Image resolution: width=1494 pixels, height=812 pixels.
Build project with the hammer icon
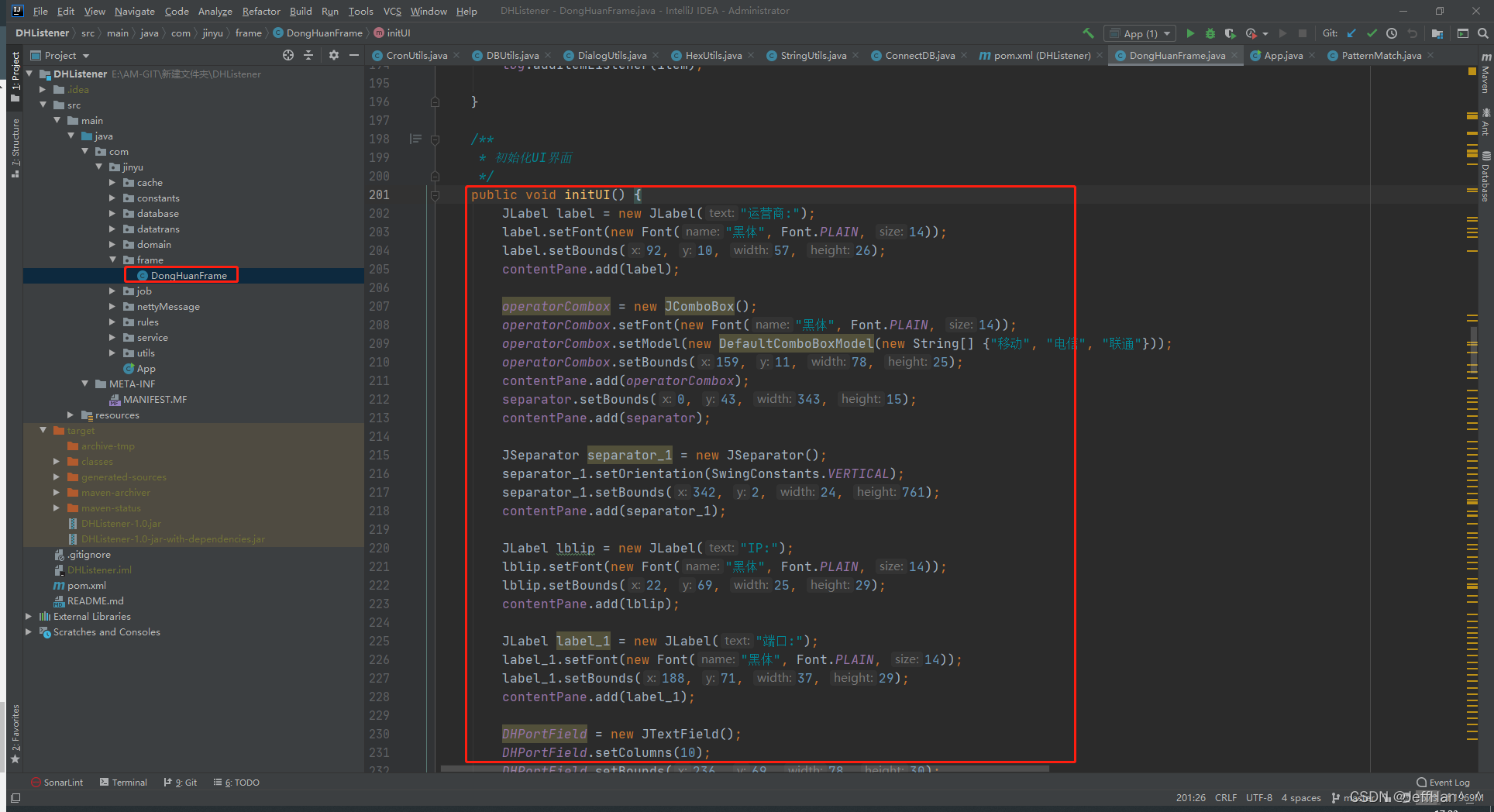click(x=1088, y=33)
